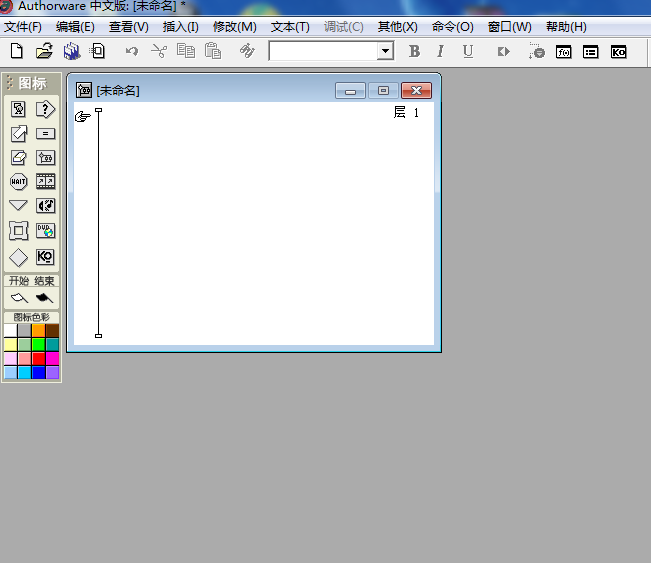Click the Paste toolbar icon
Image resolution: width=651 pixels, height=563 pixels.
[213, 51]
